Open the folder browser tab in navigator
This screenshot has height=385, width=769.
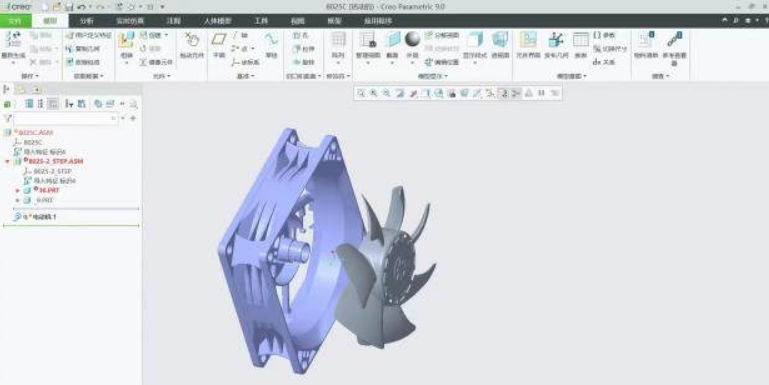point(22,89)
